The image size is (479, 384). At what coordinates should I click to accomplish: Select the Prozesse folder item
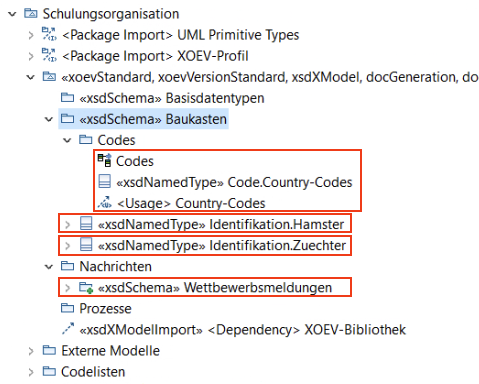click(x=96, y=308)
